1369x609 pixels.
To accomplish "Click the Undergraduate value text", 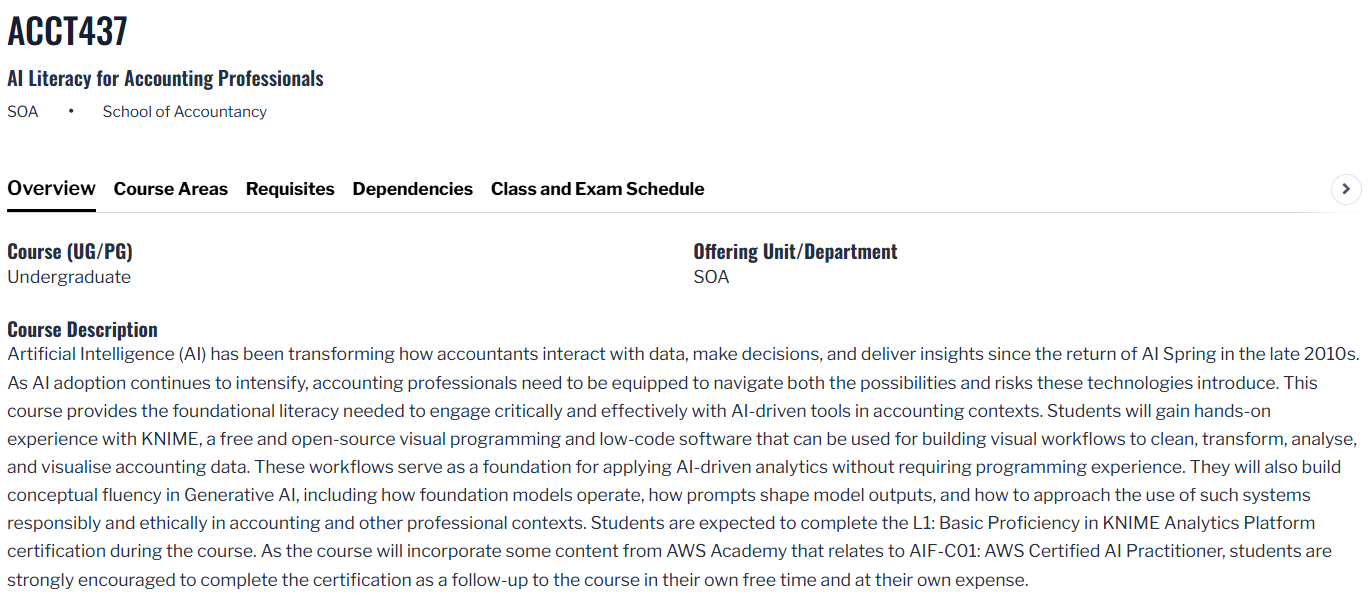I will coord(69,277).
